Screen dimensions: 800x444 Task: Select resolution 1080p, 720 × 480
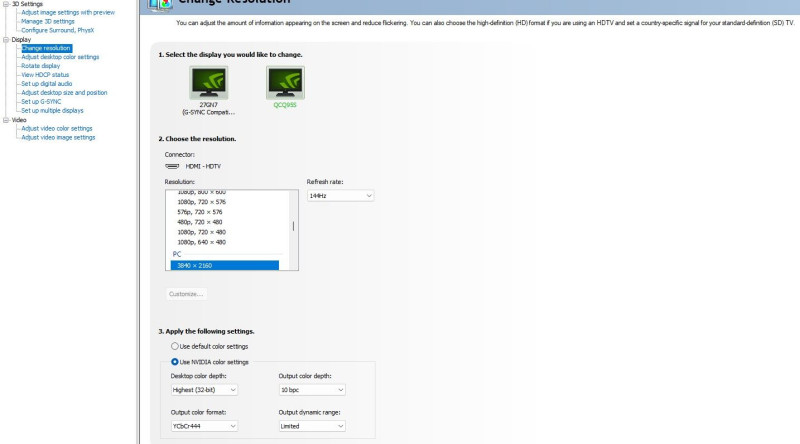coord(202,232)
